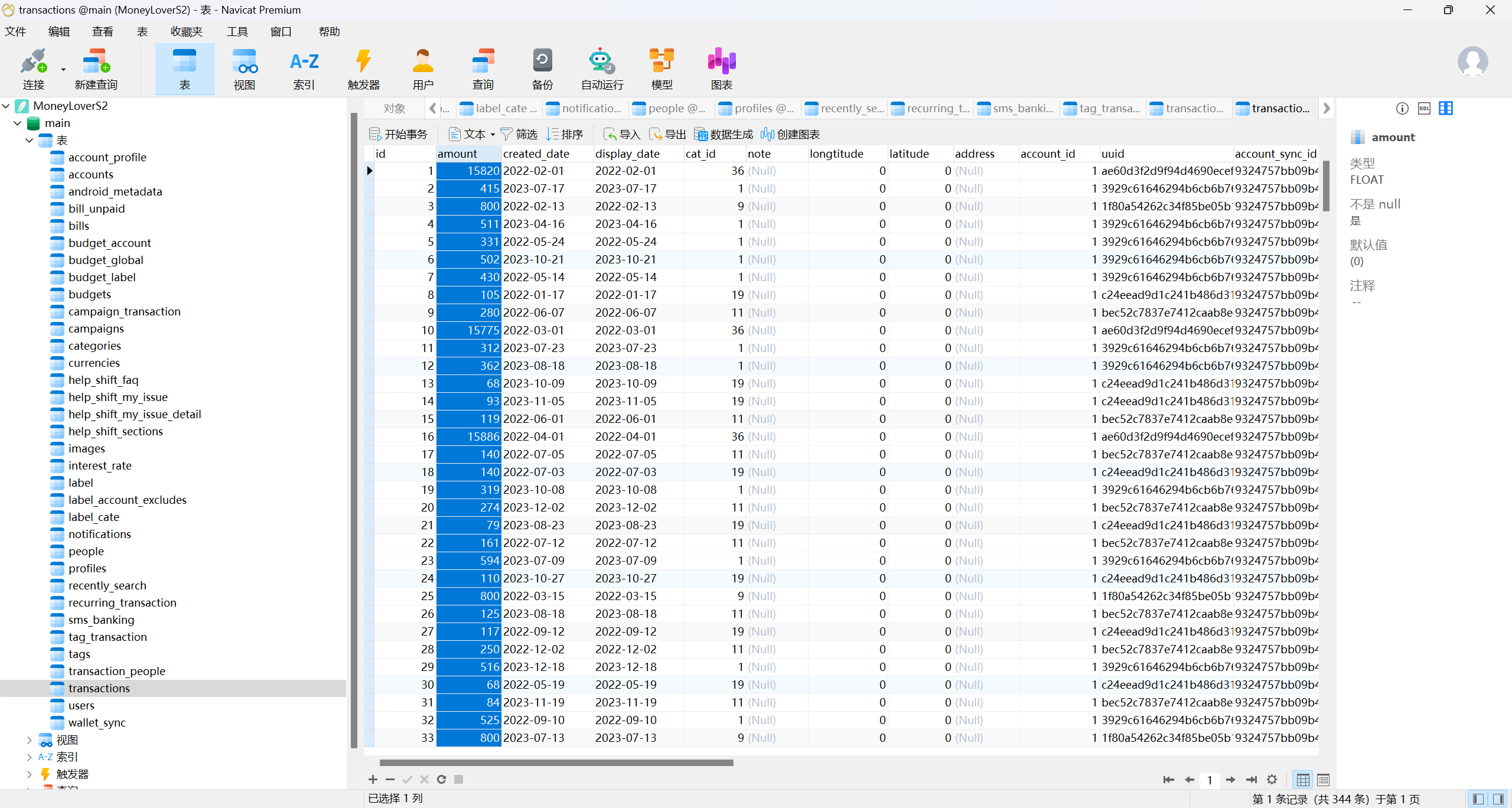1512x808 pixels.
Task: Open the 工具 (Tools) menu
Action: tap(237, 31)
